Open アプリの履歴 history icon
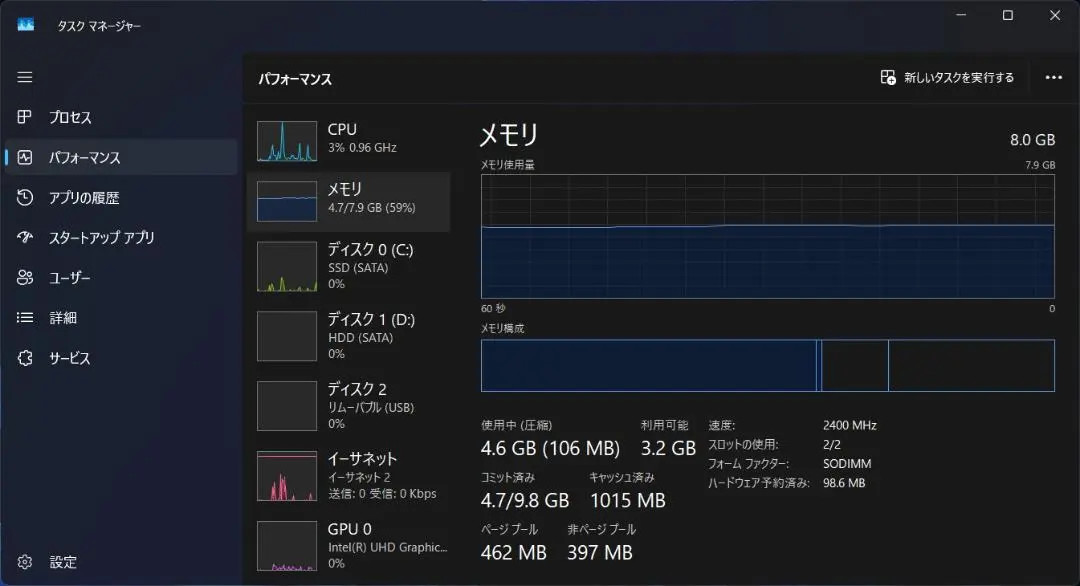The width and height of the screenshot is (1080, 586). (x=25, y=198)
